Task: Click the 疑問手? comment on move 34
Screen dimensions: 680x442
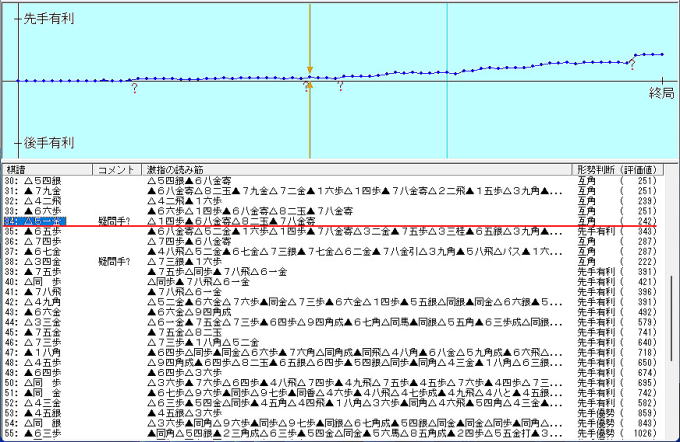Action: tap(115, 221)
